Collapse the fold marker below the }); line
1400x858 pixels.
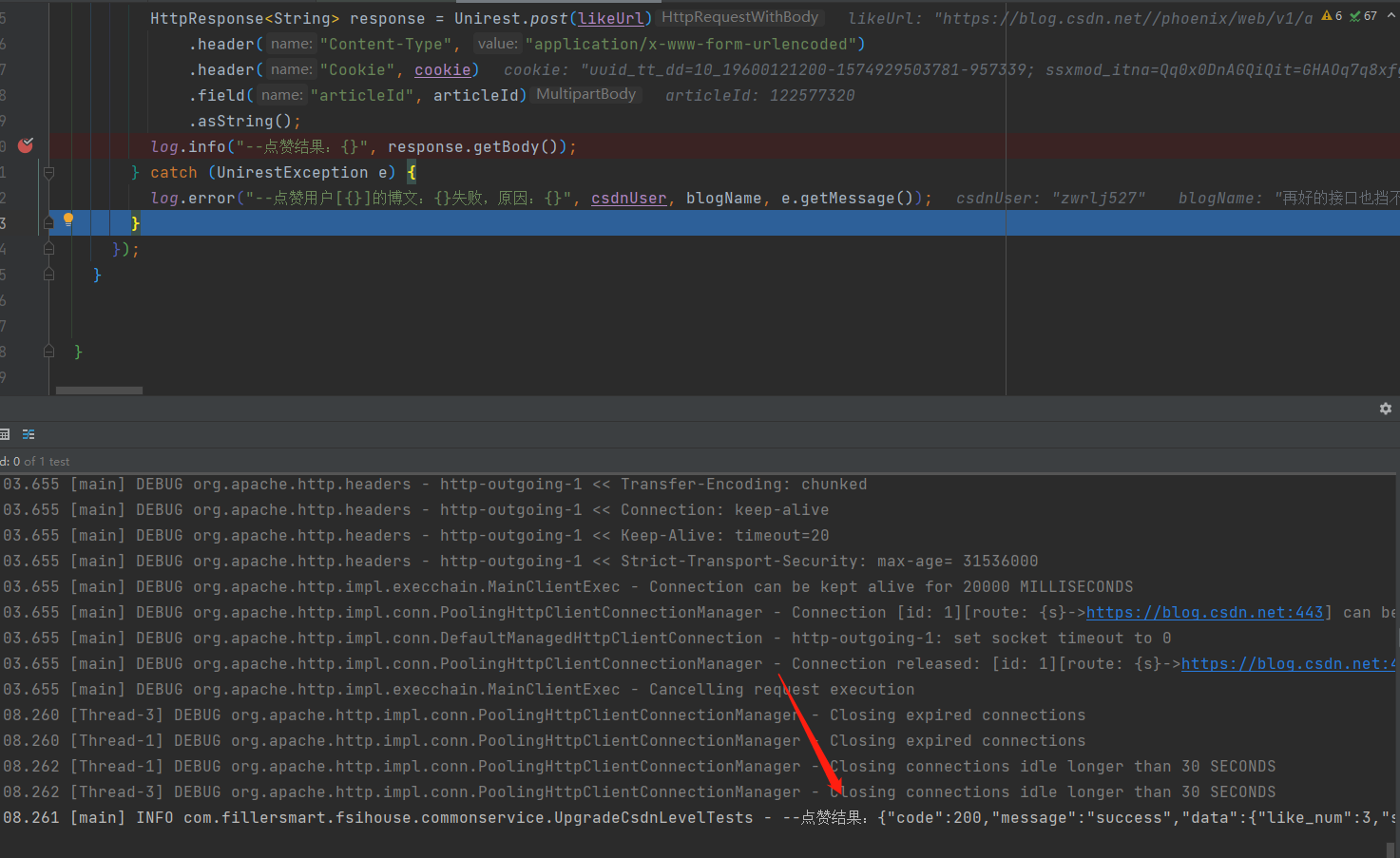coord(48,275)
